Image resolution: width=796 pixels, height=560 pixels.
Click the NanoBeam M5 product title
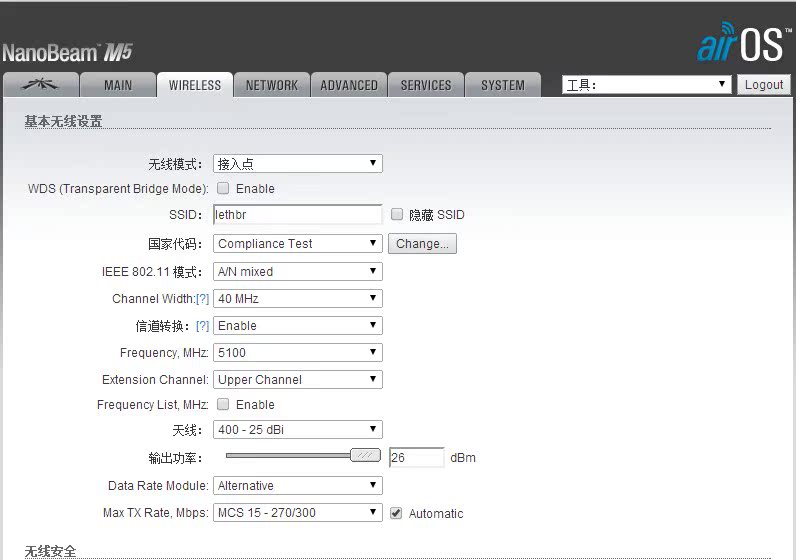click(67, 53)
